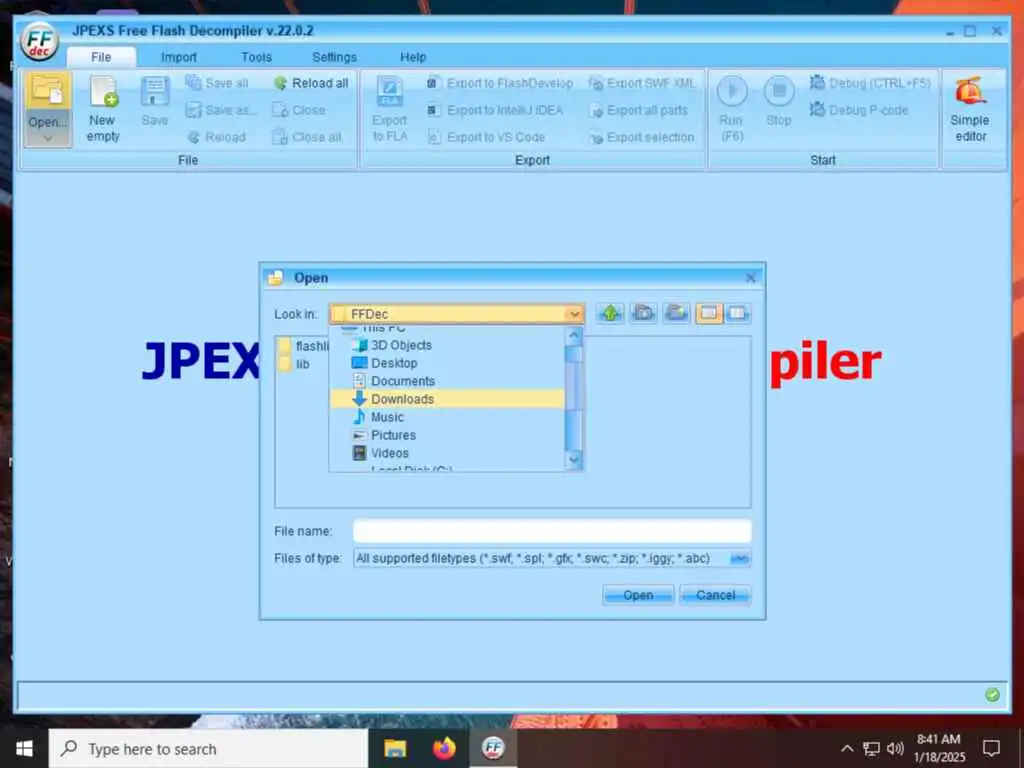Screen dimensions: 1024x768
Task: Click Save all in ribbon
Action: click(217, 83)
